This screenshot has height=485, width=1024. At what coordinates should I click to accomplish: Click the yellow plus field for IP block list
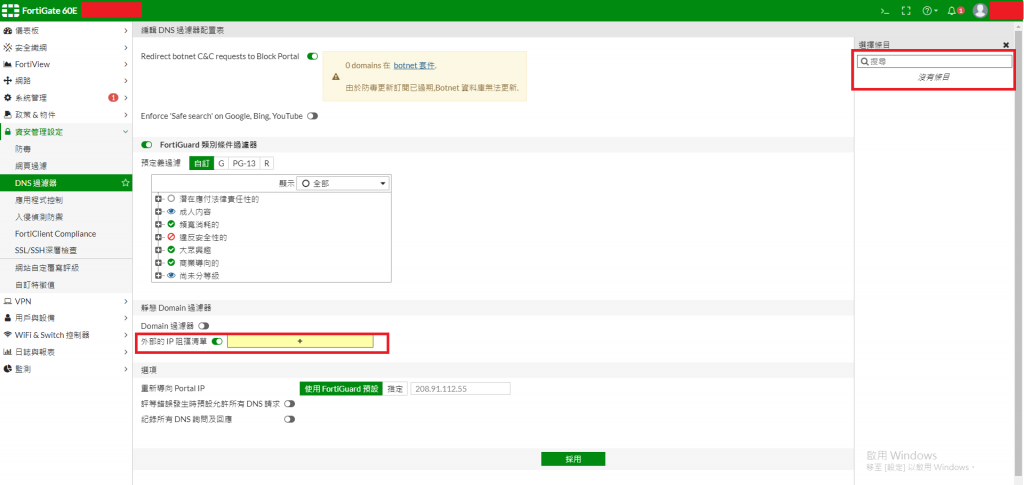pyautogui.click(x=300, y=341)
